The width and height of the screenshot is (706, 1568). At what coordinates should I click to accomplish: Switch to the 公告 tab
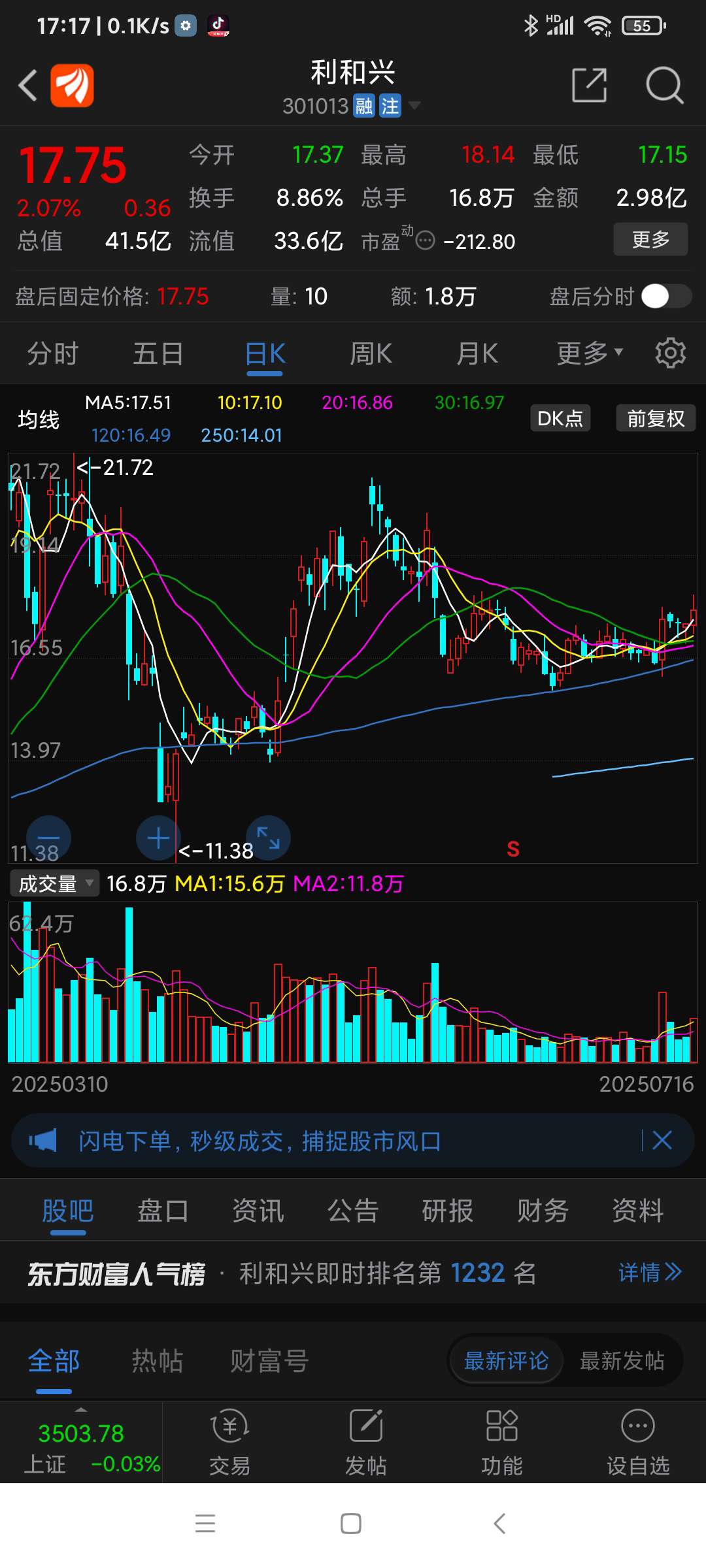coord(353,1211)
